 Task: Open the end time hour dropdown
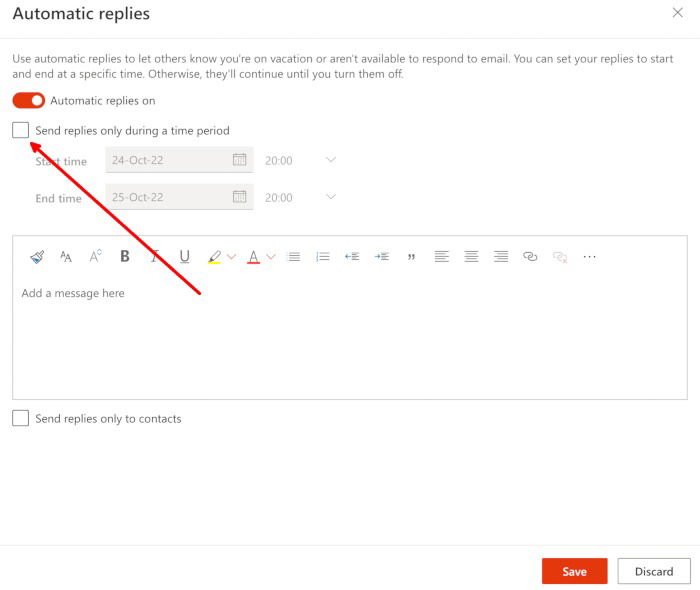pyautogui.click(x=331, y=197)
